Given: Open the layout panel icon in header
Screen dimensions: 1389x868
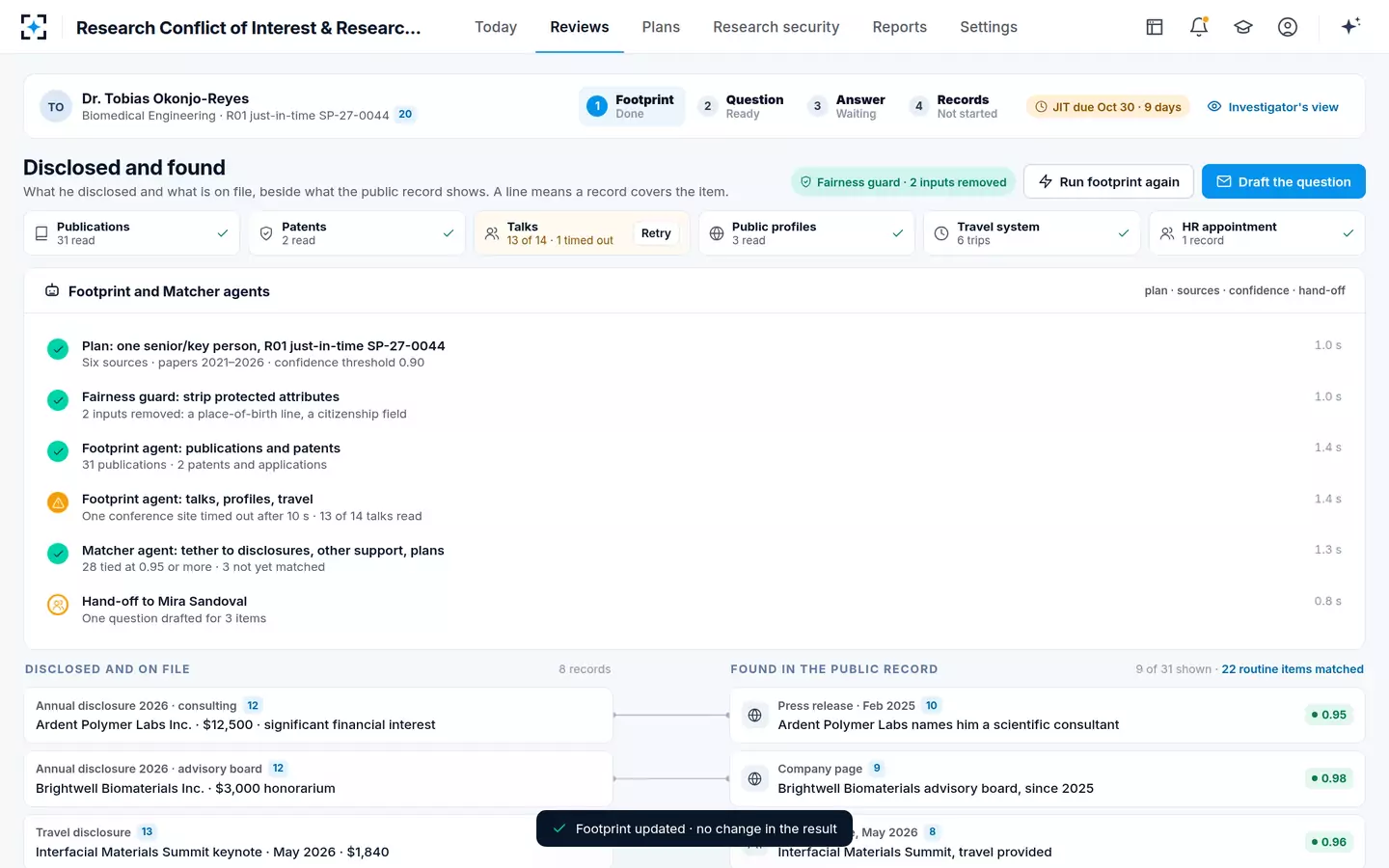Looking at the screenshot, I should (x=1155, y=27).
